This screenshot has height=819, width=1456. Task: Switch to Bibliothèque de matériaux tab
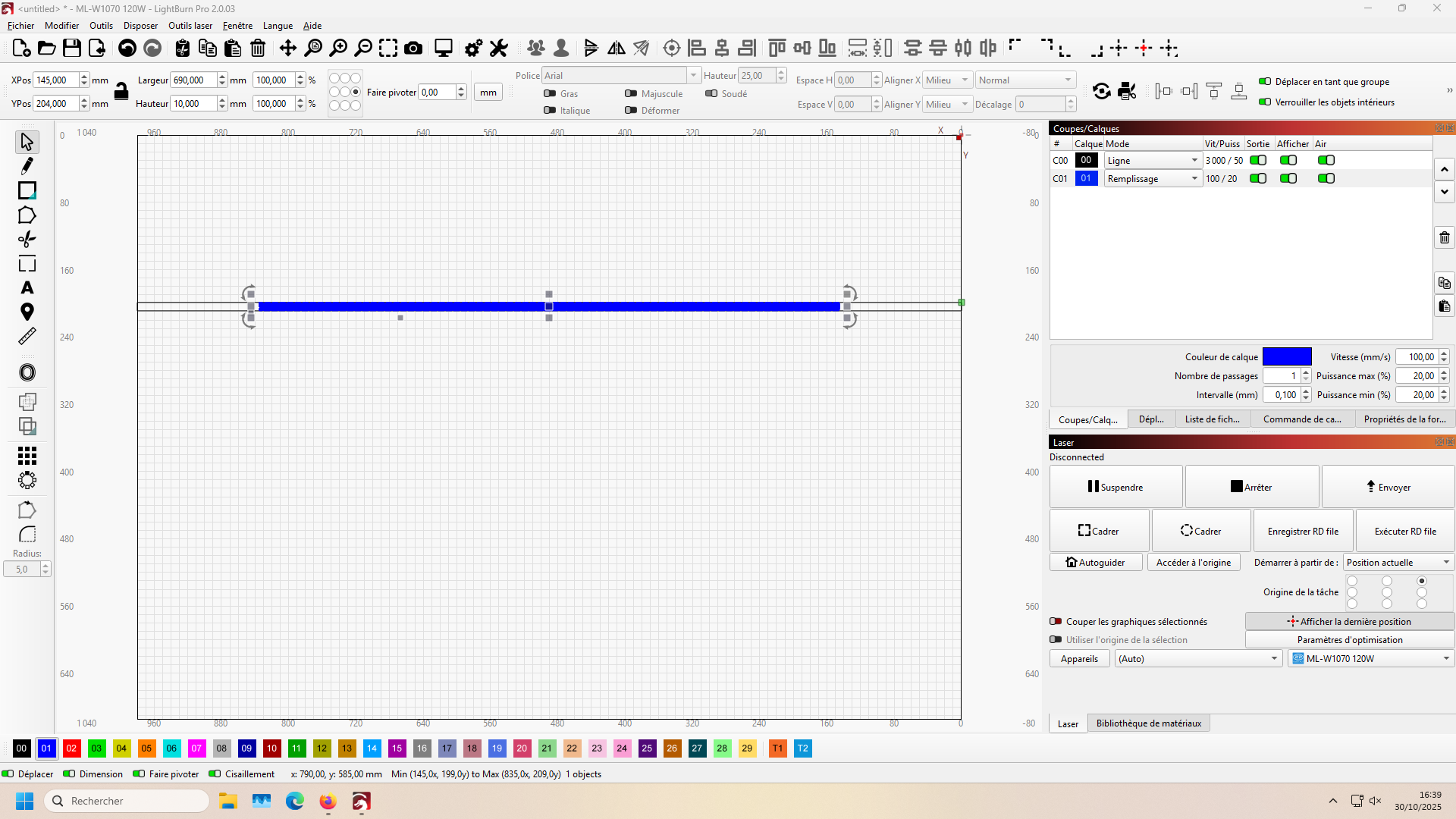click(1148, 723)
